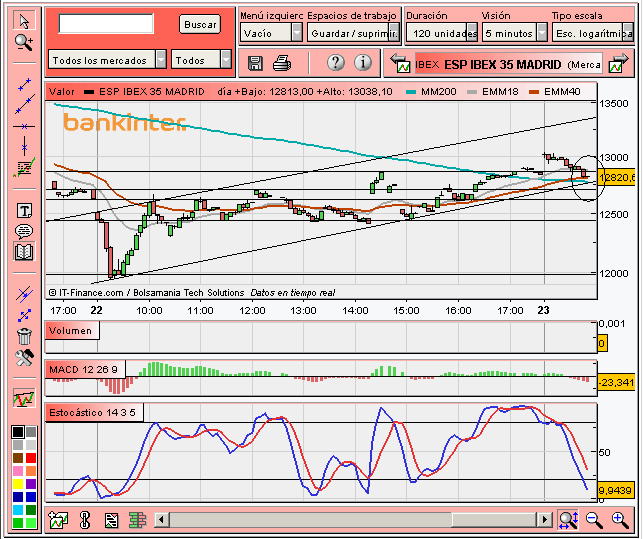Activate the magnifier zoom tool in left toolbar

(x=23, y=42)
